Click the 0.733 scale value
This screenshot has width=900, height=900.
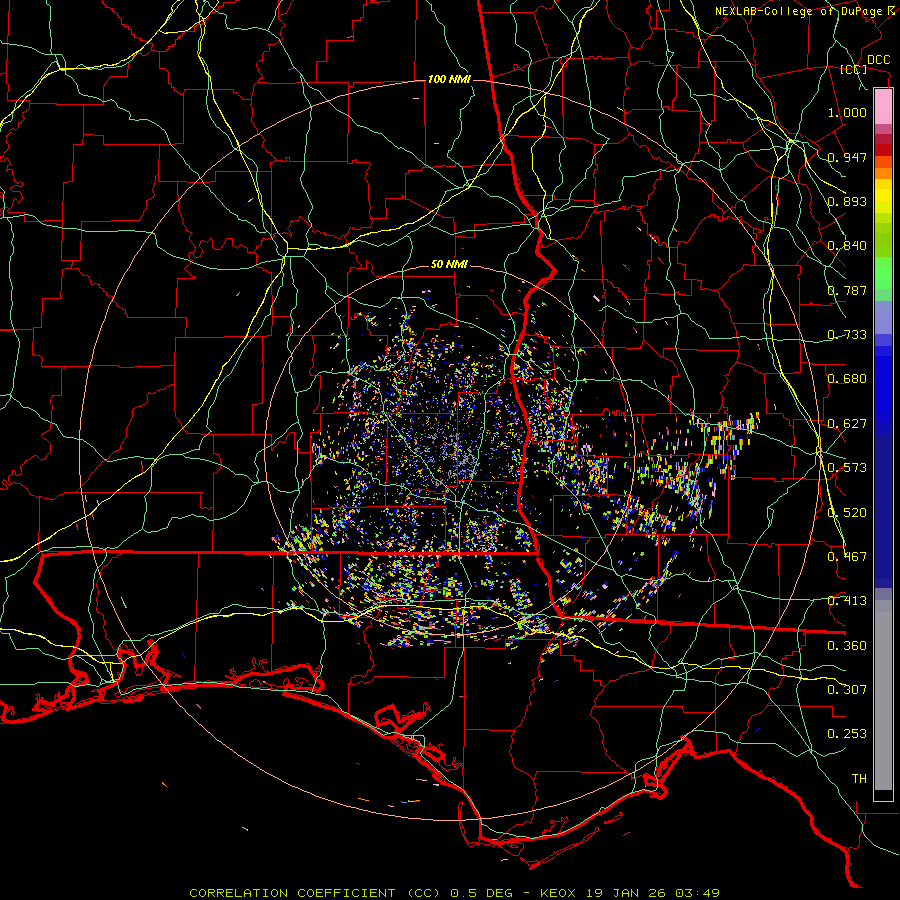coord(847,335)
